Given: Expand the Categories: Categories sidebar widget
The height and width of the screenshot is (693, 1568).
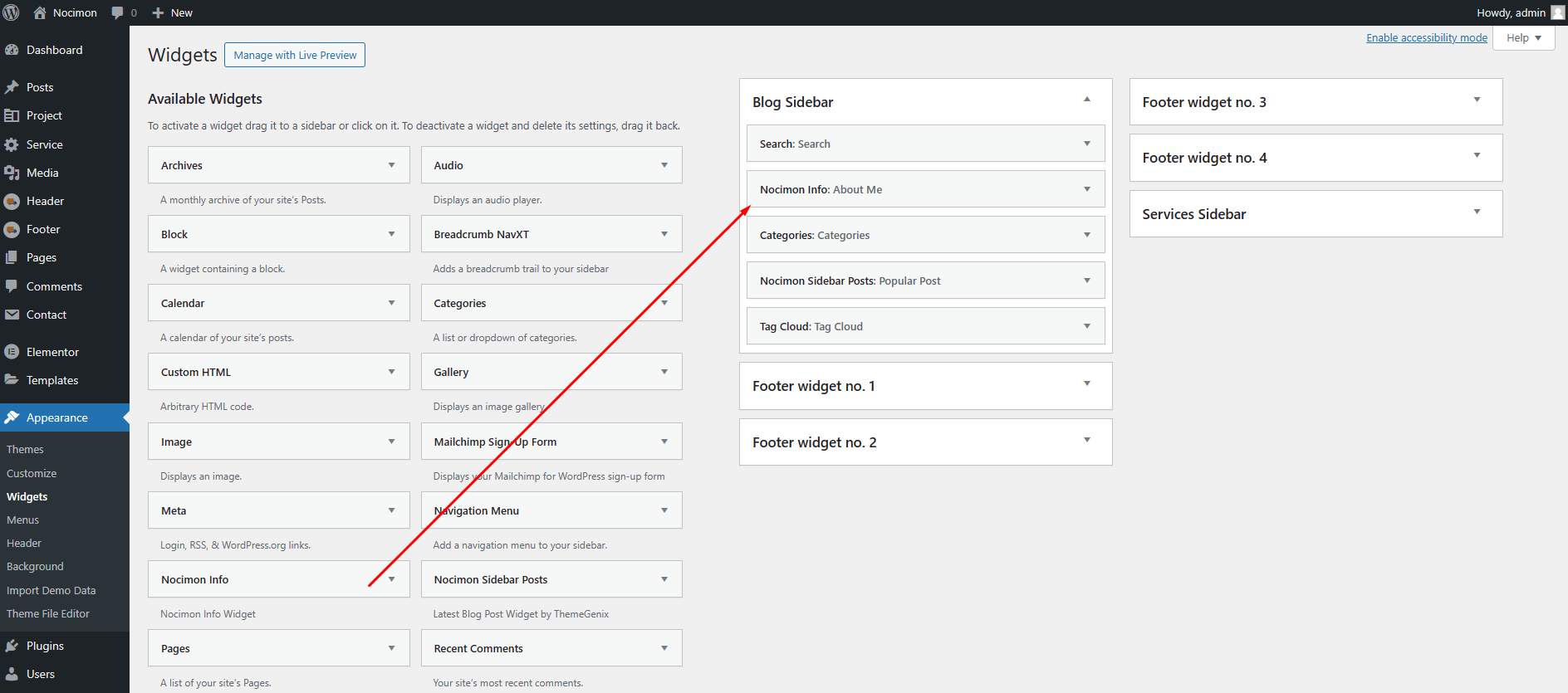Looking at the screenshot, I should point(1087,235).
